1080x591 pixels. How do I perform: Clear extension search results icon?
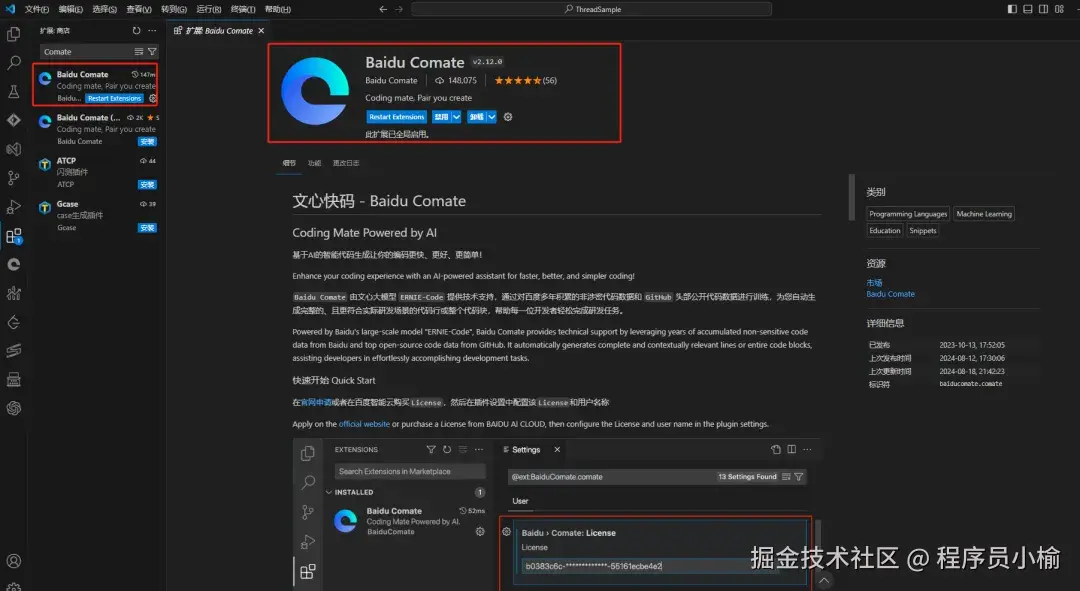coord(138,52)
